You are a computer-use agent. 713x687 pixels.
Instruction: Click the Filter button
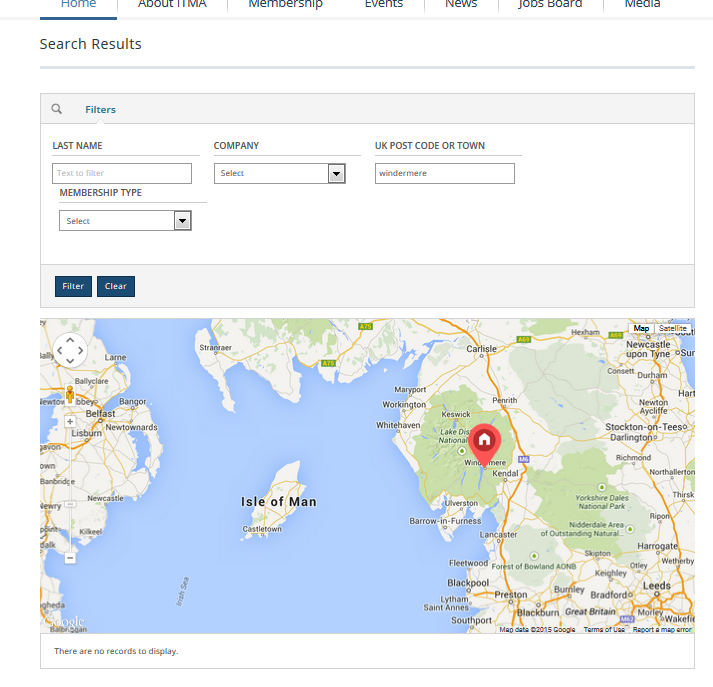click(x=73, y=286)
